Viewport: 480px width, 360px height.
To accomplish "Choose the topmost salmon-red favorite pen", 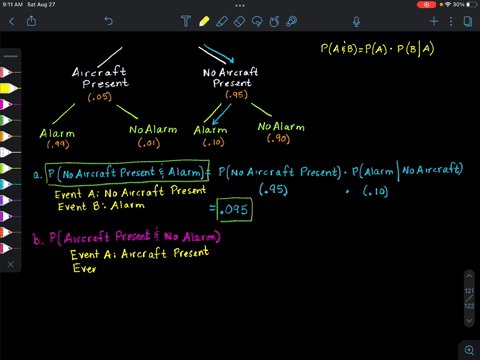I will 10,72.
